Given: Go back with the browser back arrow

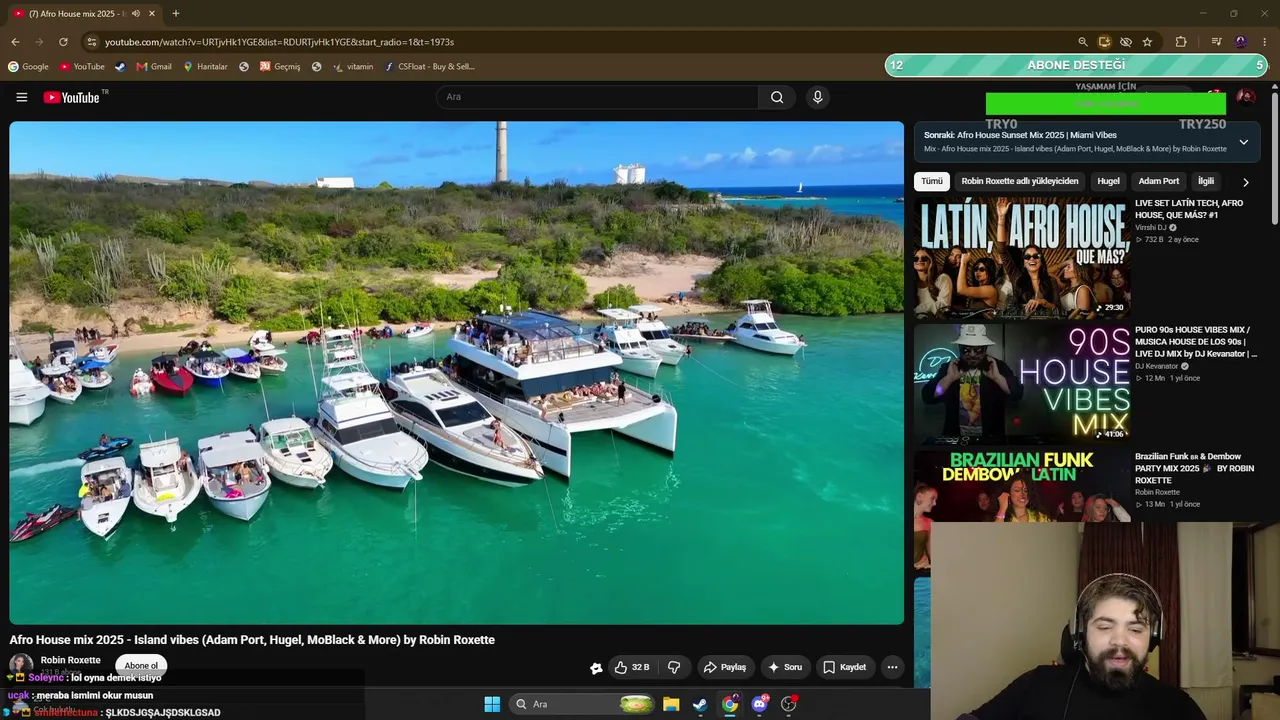Looking at the screenshot, I should tap(15, 42).
